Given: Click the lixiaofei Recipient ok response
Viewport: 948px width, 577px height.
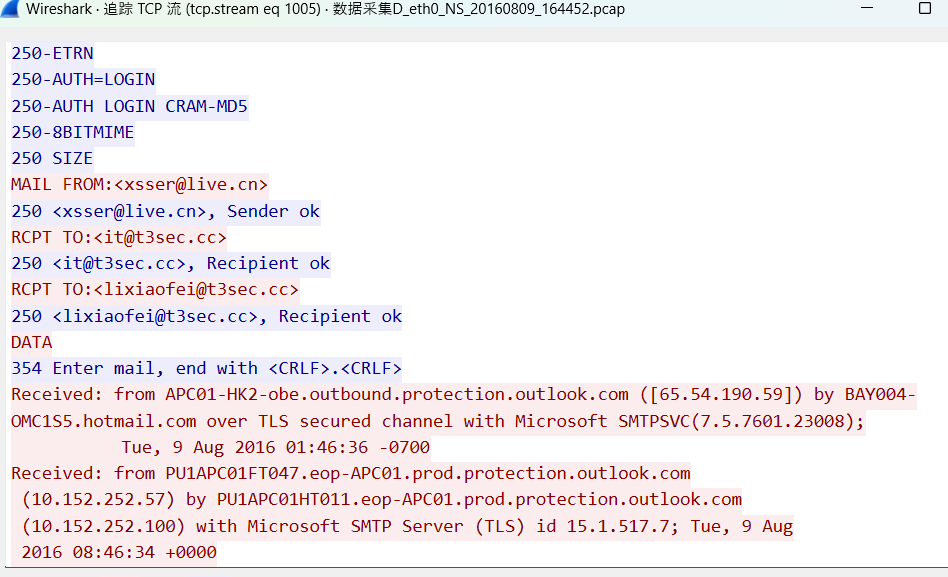Looking at the screenshot, I should tap(206, 316).
